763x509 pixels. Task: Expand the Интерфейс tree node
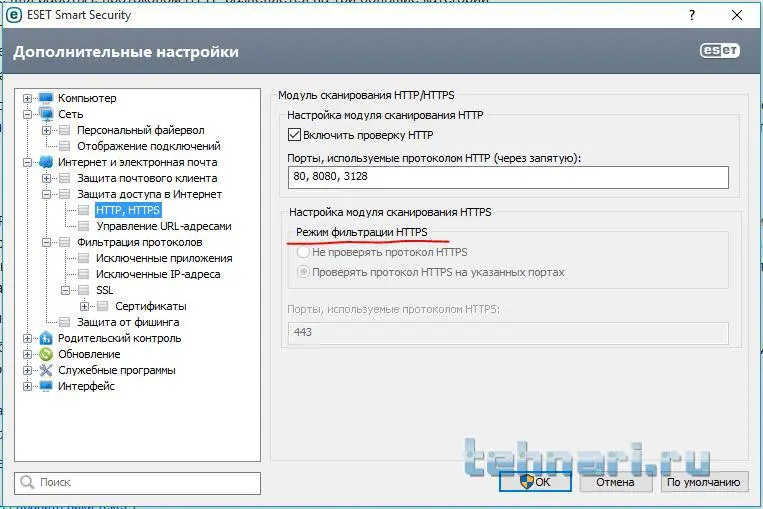tap(27, 387)
